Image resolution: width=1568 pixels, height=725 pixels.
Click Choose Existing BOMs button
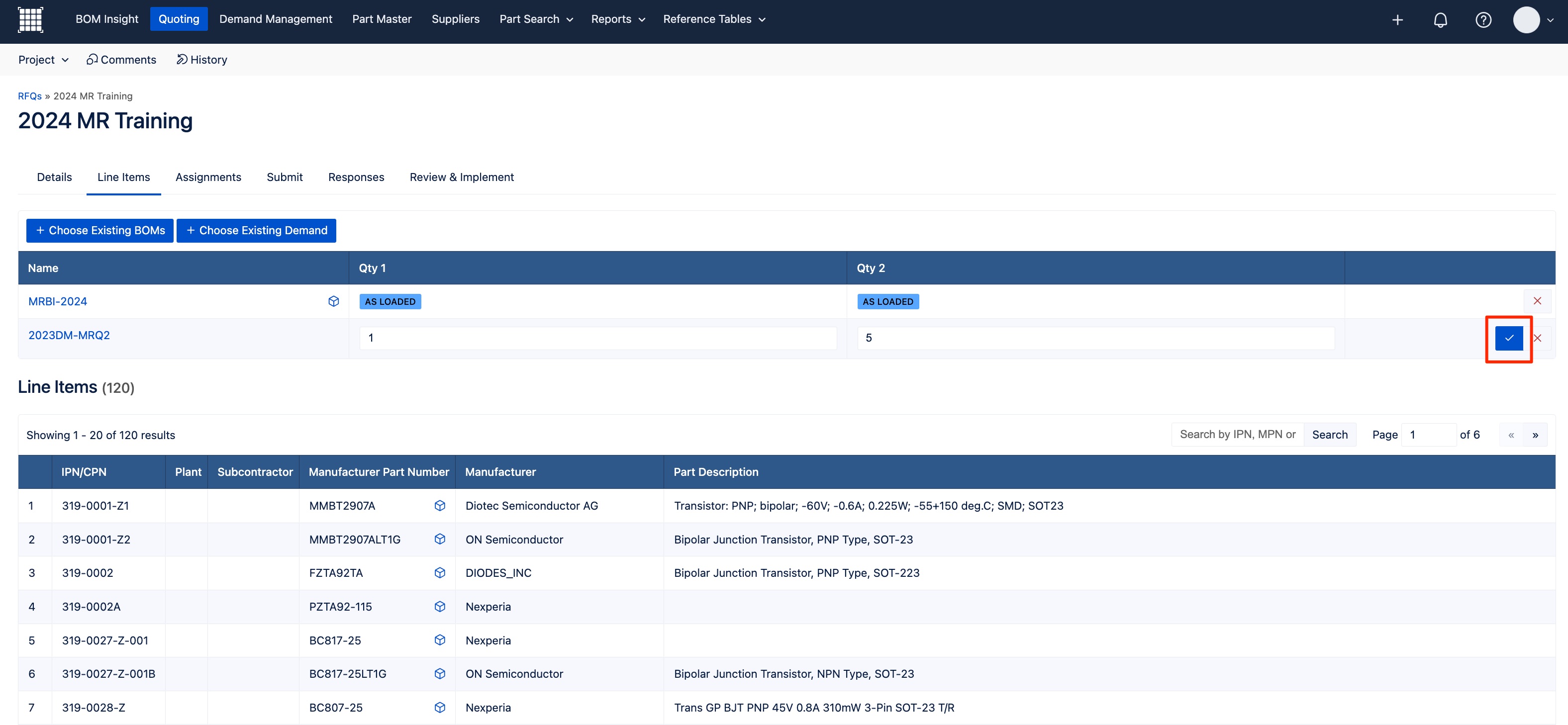[x=100, y=231]
